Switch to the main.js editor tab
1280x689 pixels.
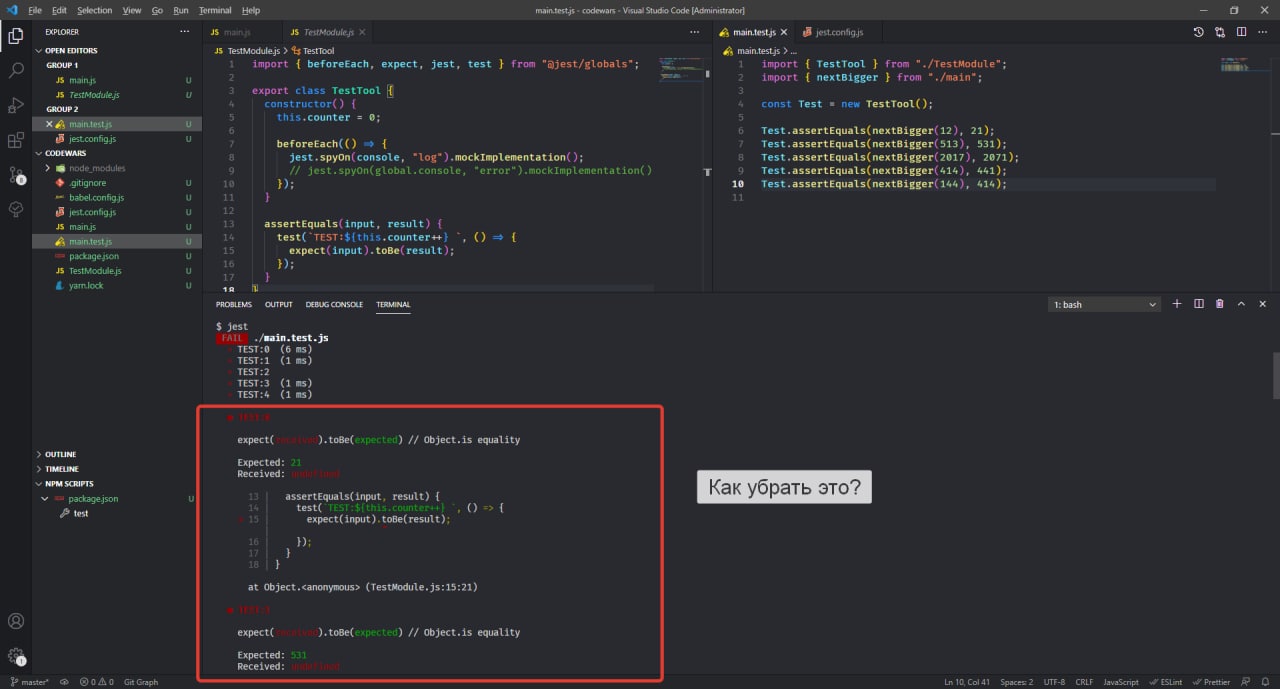click(x=236, y=32)
